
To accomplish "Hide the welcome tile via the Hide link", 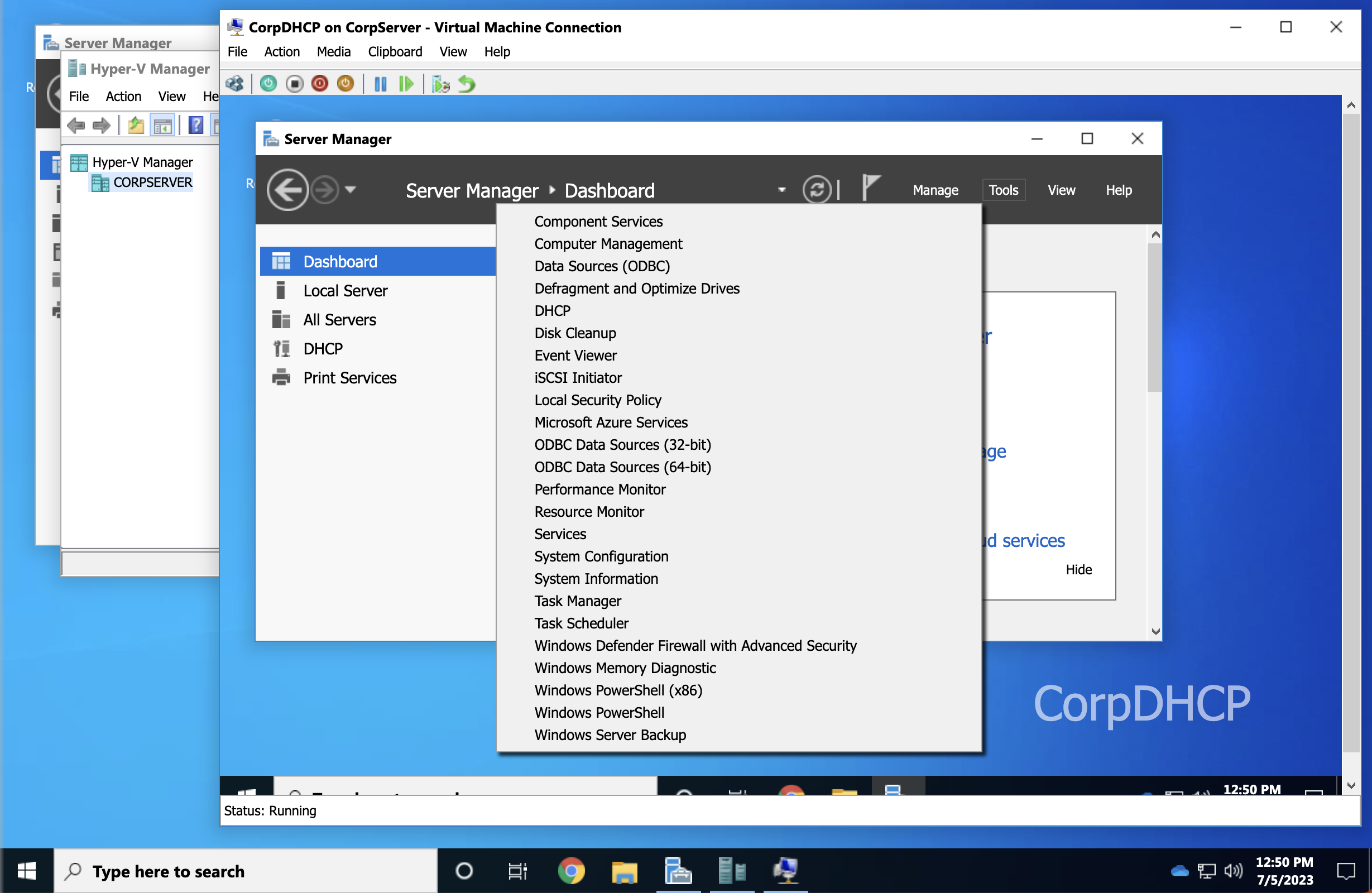I will (x=1078, y=570).
